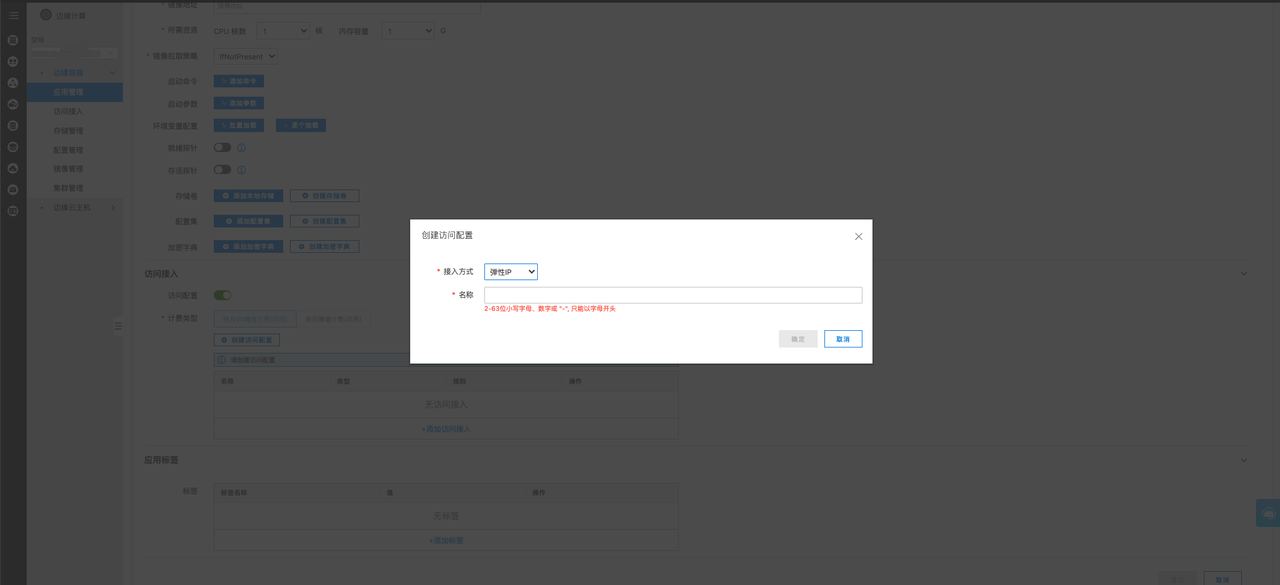Collapse the 应用标签 section chevron
This screenshot has width=1280, height=585.
pos(1244,461)
